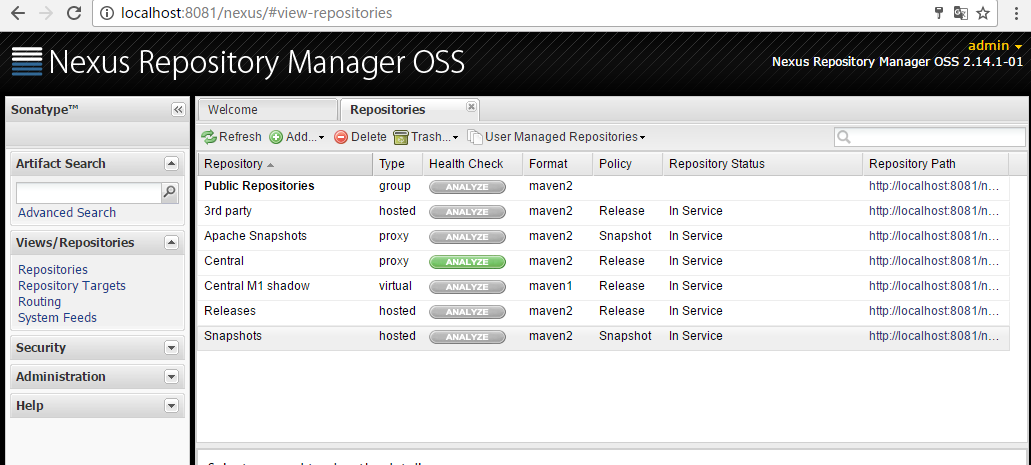This screenshot has width=1031, height=465.
Task: Refresh the repository list
Action: coord(231,137)
